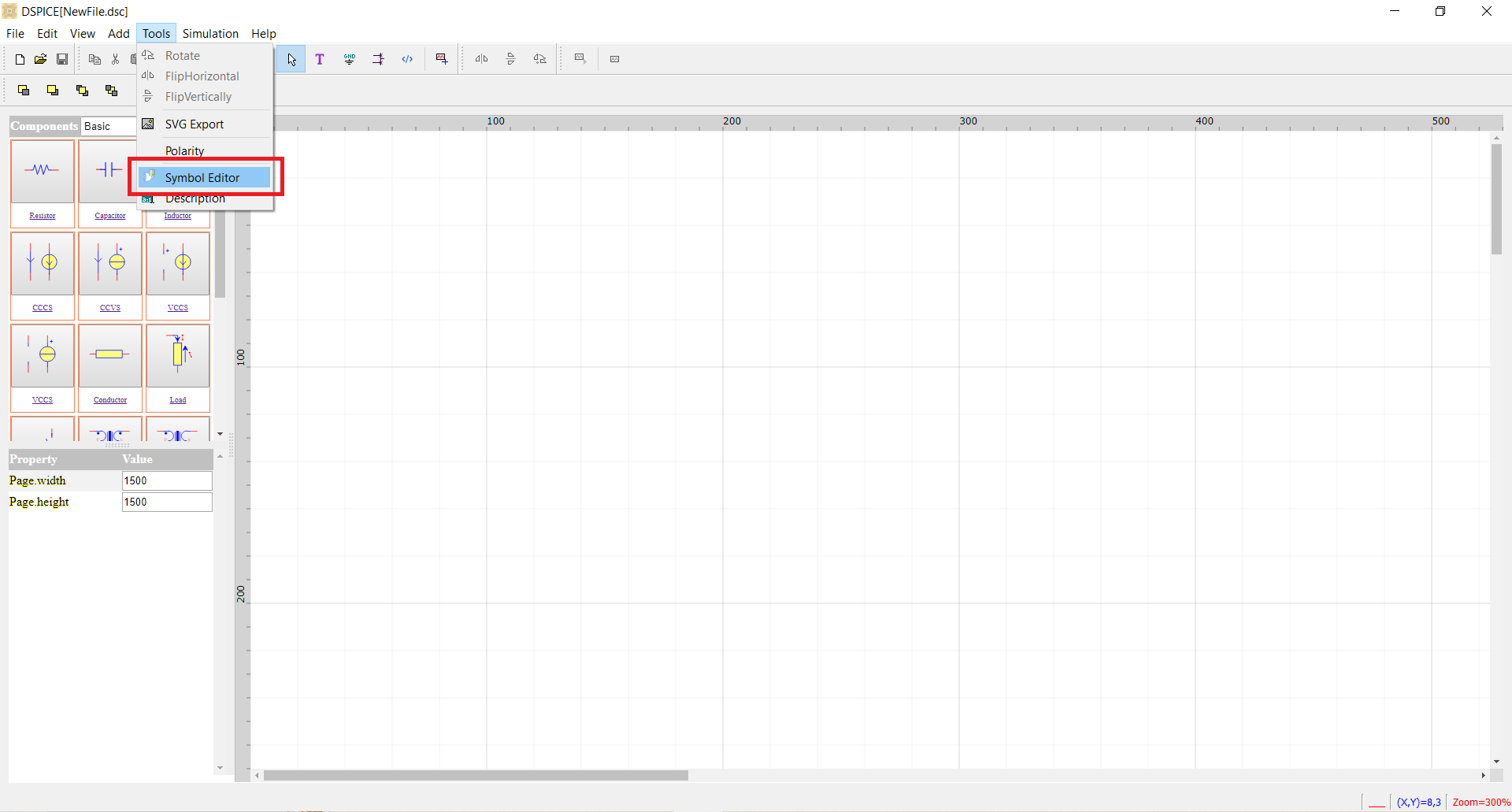Screen dimensions: 1512x812
Task: Open the Simulation menu
Action: point(210,34)
